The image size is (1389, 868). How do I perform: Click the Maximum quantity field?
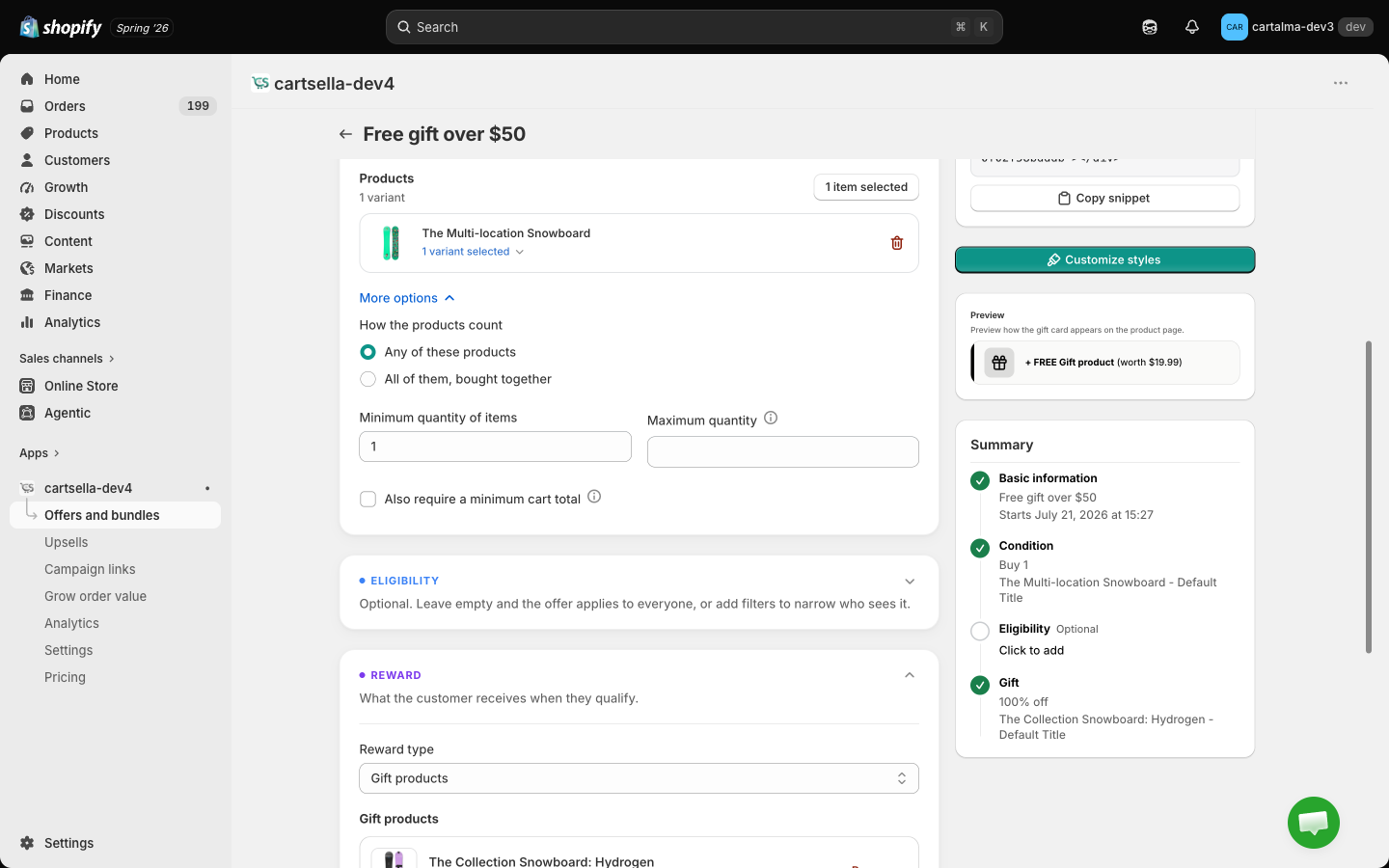(x=782, y=451)
